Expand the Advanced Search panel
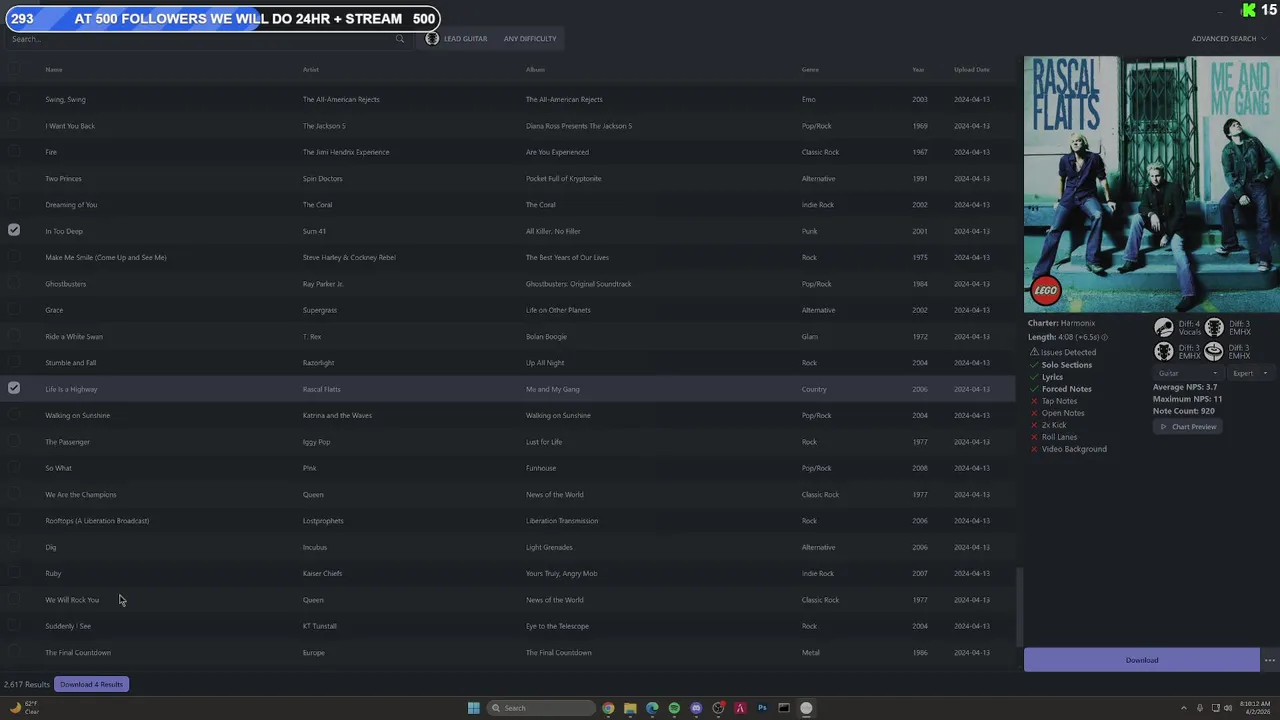Viewport: 1280px width, 720px height. 1228,39
